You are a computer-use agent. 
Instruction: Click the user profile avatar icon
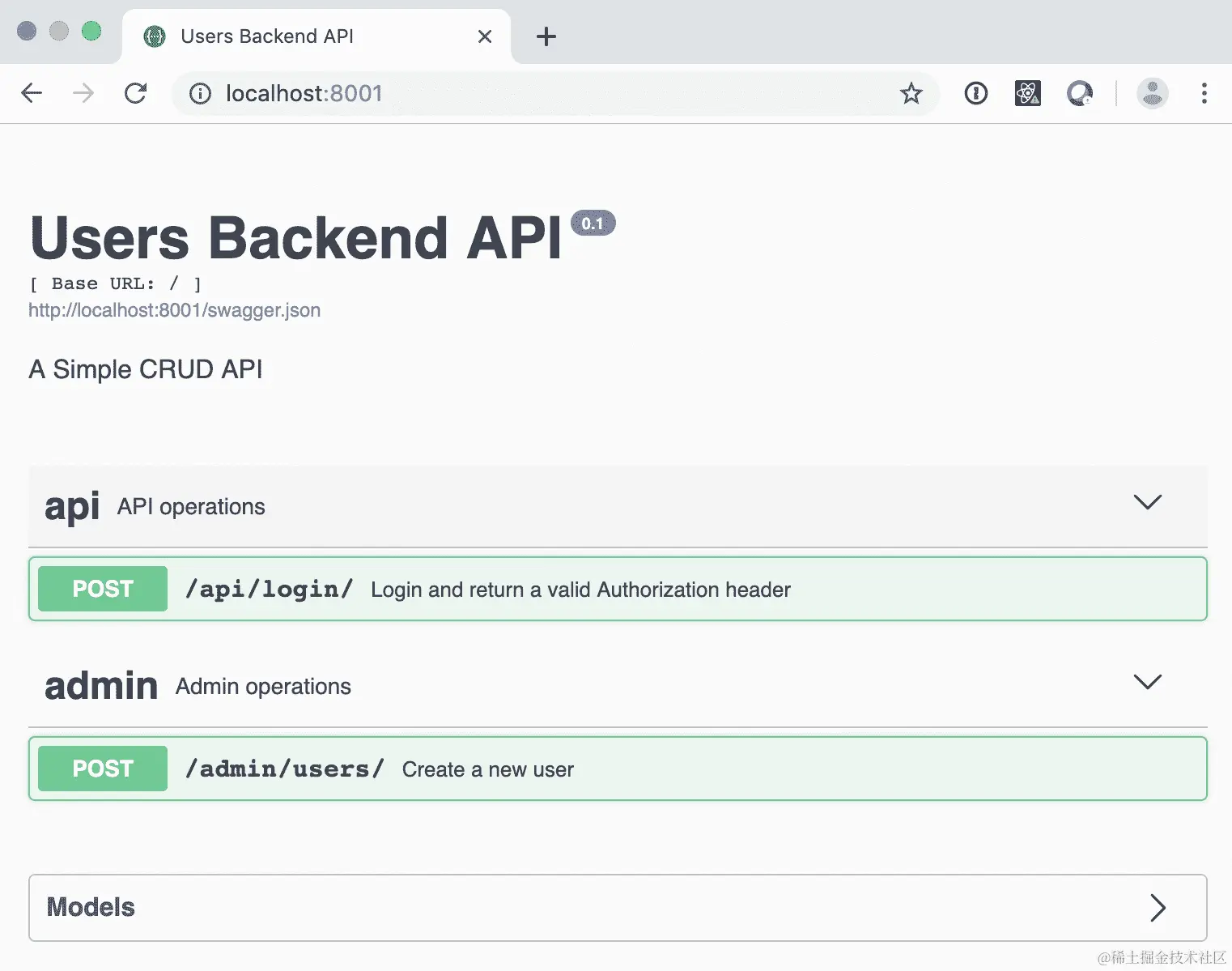click(x=1152, y=94)
